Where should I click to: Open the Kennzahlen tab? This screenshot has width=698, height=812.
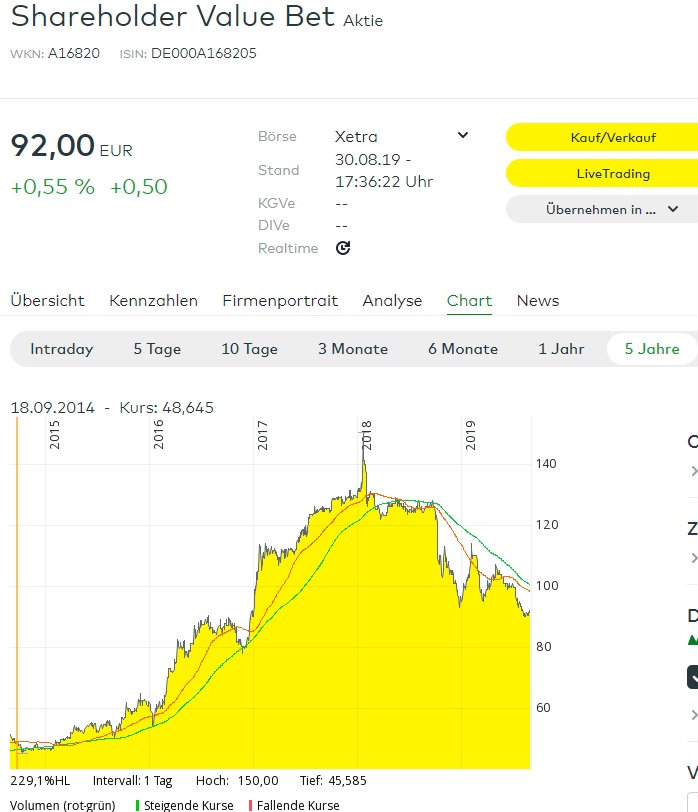coord(153,301)
